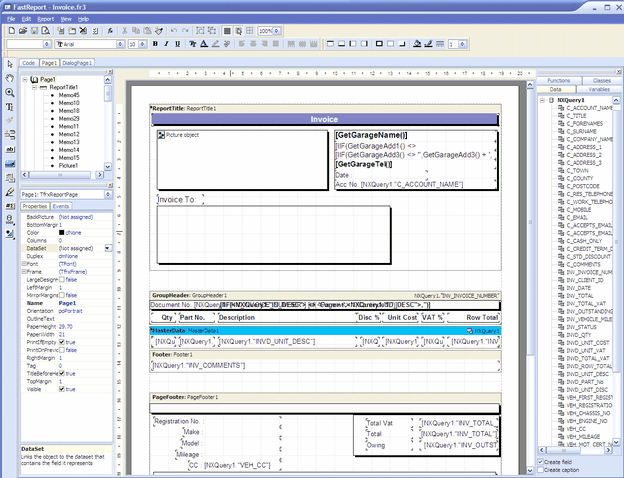Collapse the NXQuery1 data tree node
Image resolution: width=624 pixels, height=478 pixels.
pyautogui.click(x=542, y=100)
